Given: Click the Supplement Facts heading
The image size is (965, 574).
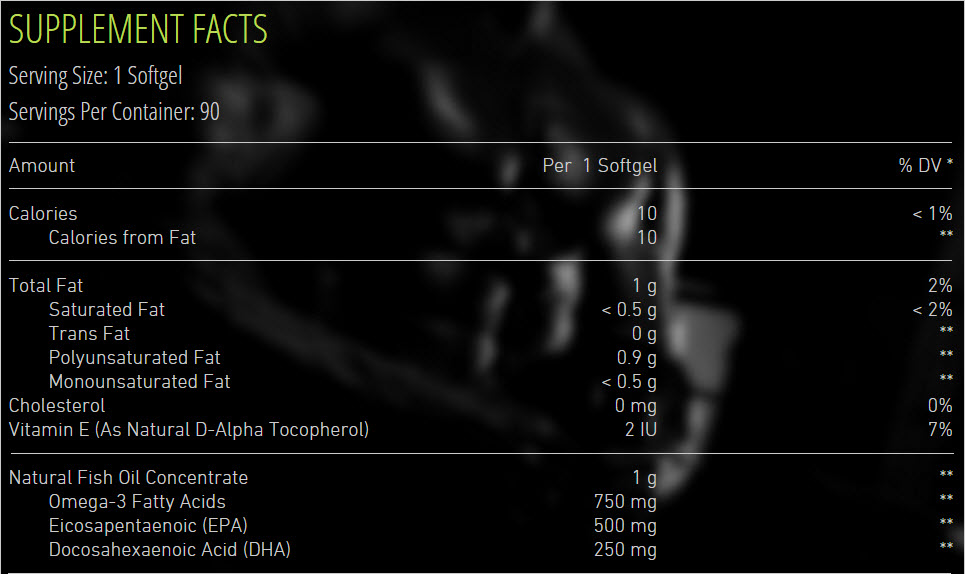Looking at the screenshot, I should (138, 30).
